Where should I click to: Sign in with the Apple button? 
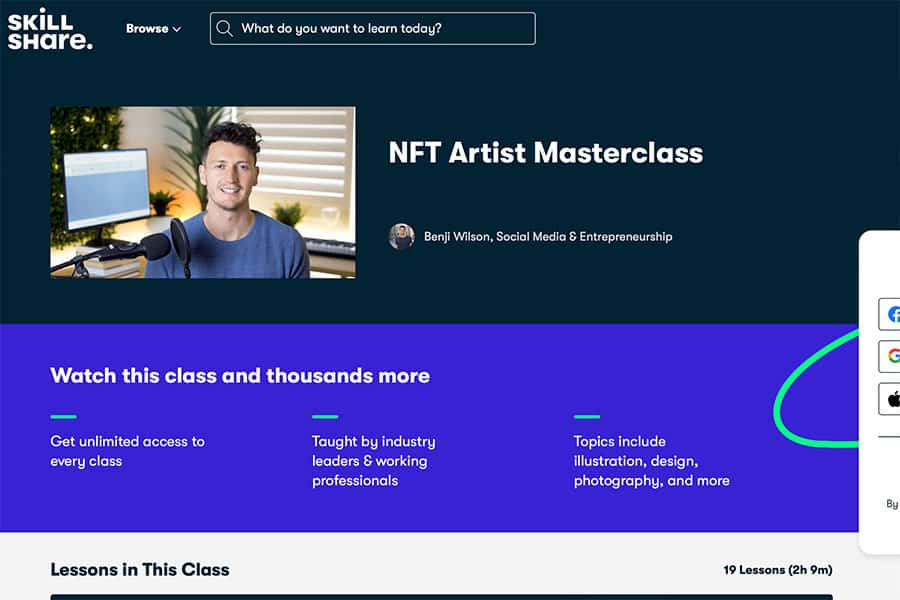tap(890, 398)
